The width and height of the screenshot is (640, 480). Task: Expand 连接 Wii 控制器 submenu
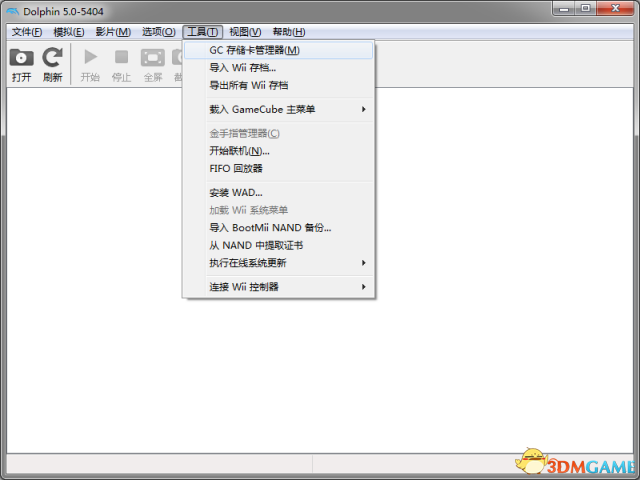pos(278,287)
